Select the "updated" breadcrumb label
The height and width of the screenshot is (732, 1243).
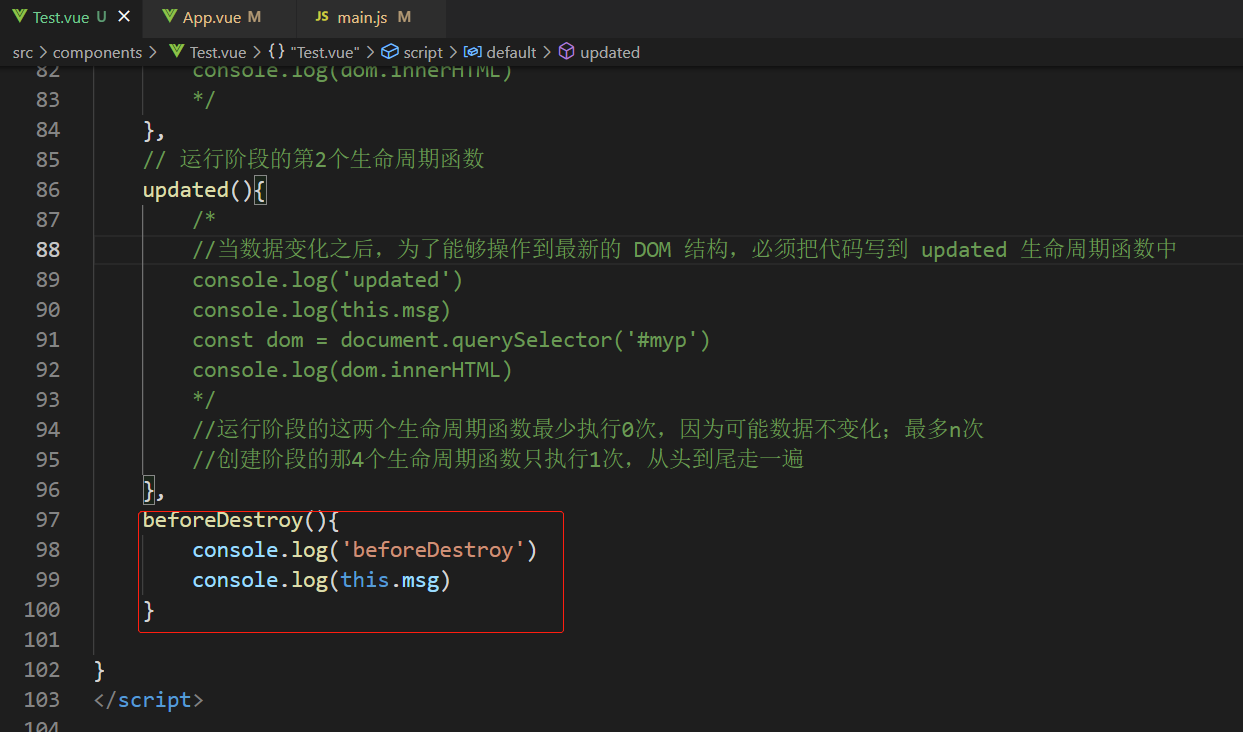pos(609,52)
